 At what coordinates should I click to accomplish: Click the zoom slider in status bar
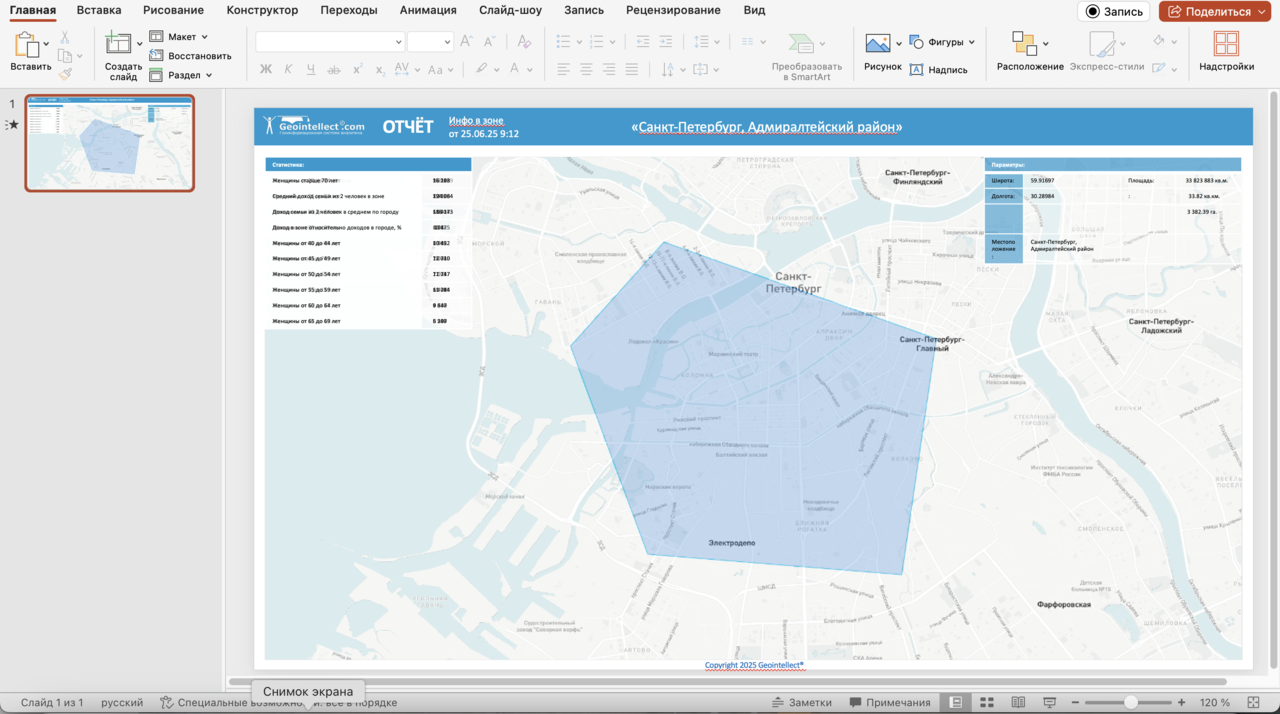pos(1131,703)
